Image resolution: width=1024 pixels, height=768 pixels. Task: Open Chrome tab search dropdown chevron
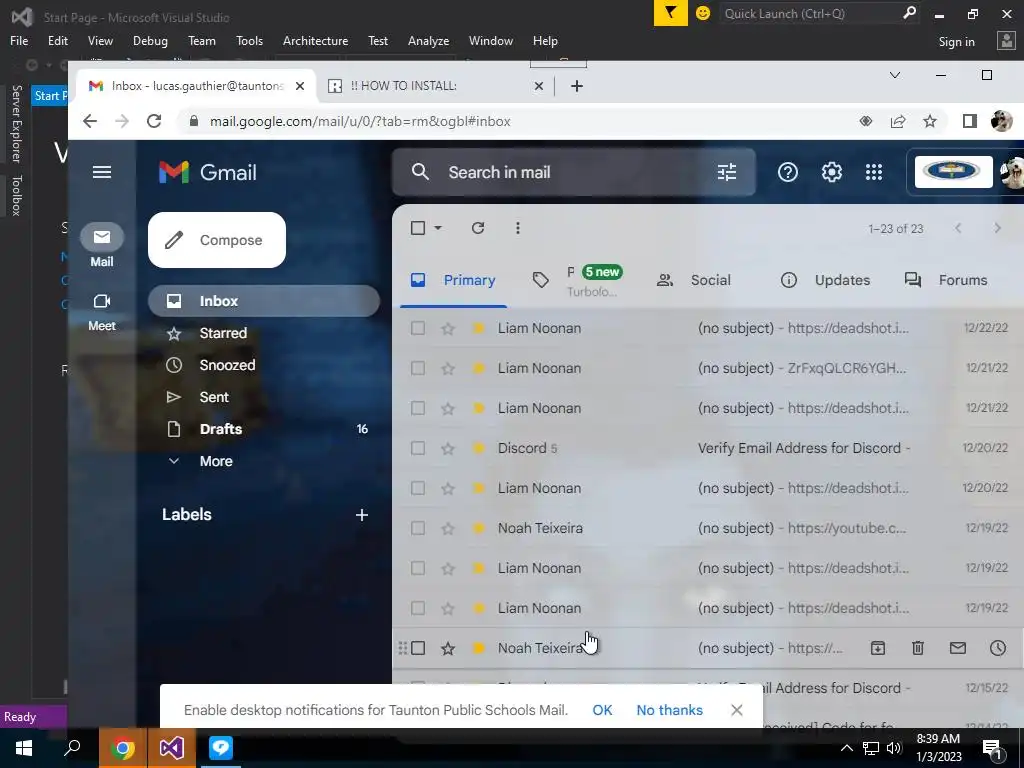(x=895, y=75)
